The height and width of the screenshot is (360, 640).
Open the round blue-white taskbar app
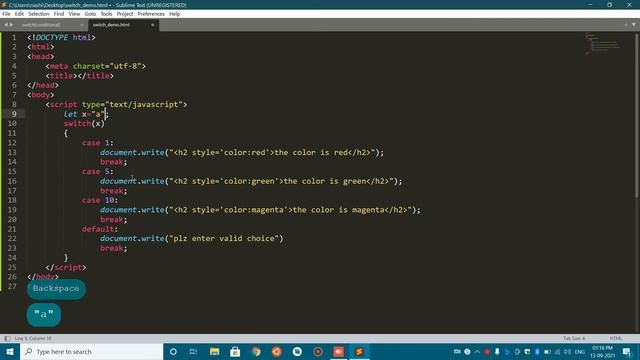click(x=297, y=351)
